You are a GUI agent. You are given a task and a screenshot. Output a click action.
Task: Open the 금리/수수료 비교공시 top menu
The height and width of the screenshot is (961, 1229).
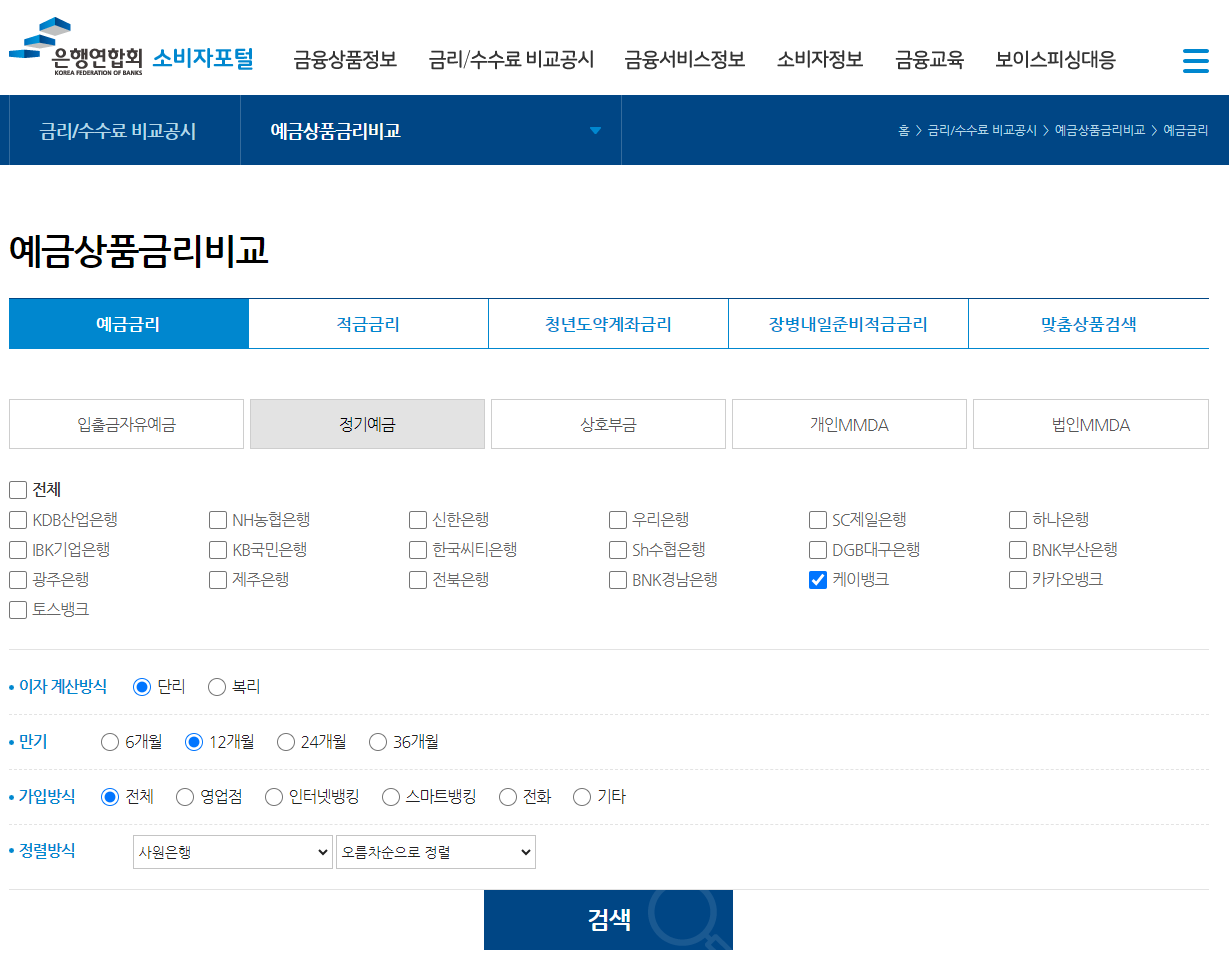[511, 60]
